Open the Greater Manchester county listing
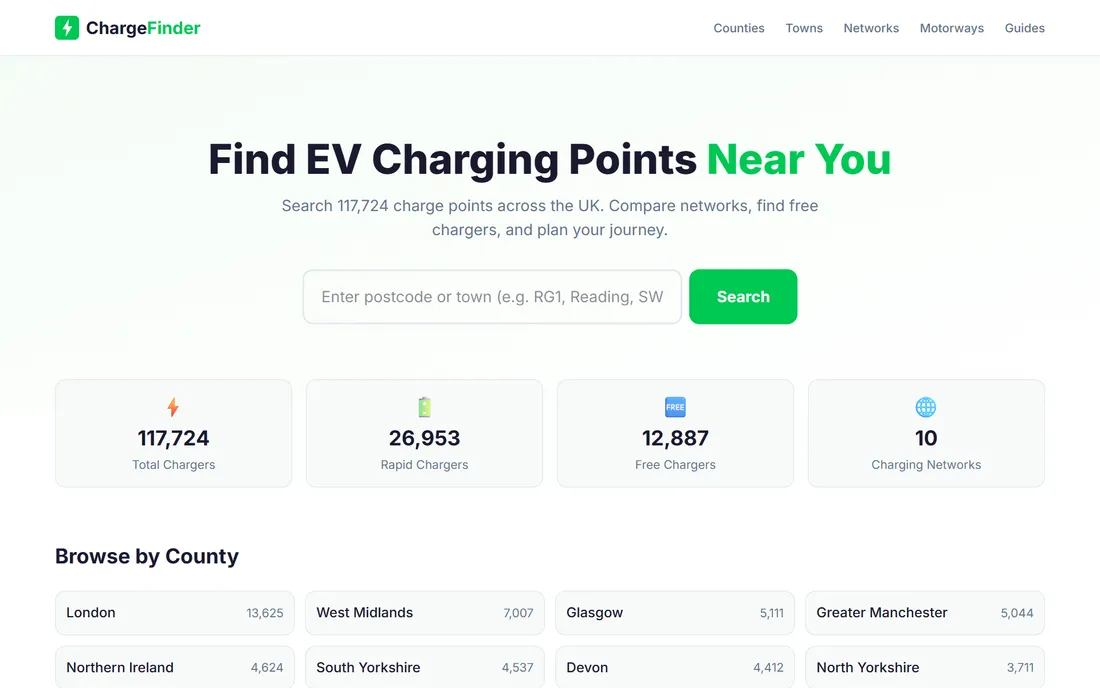 click(925, 613)
